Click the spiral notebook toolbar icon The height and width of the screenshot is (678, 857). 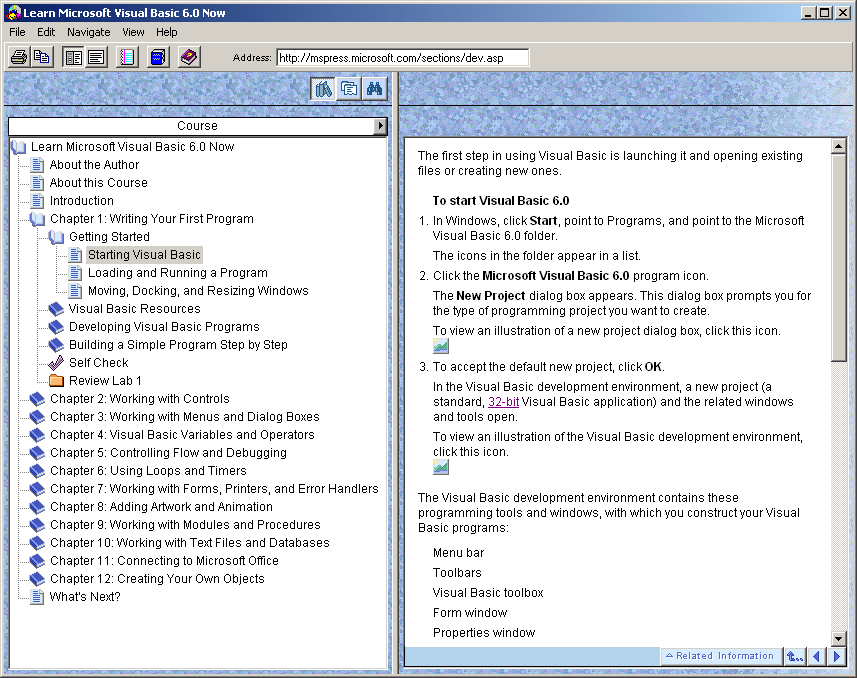[127, 57]
